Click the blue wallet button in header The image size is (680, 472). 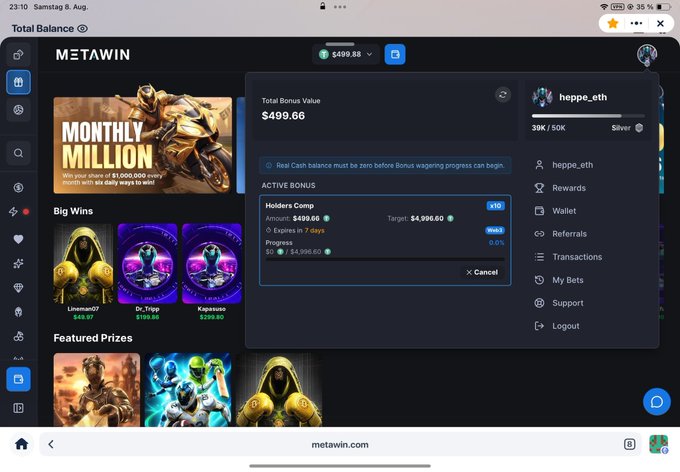tap(395, 54)
